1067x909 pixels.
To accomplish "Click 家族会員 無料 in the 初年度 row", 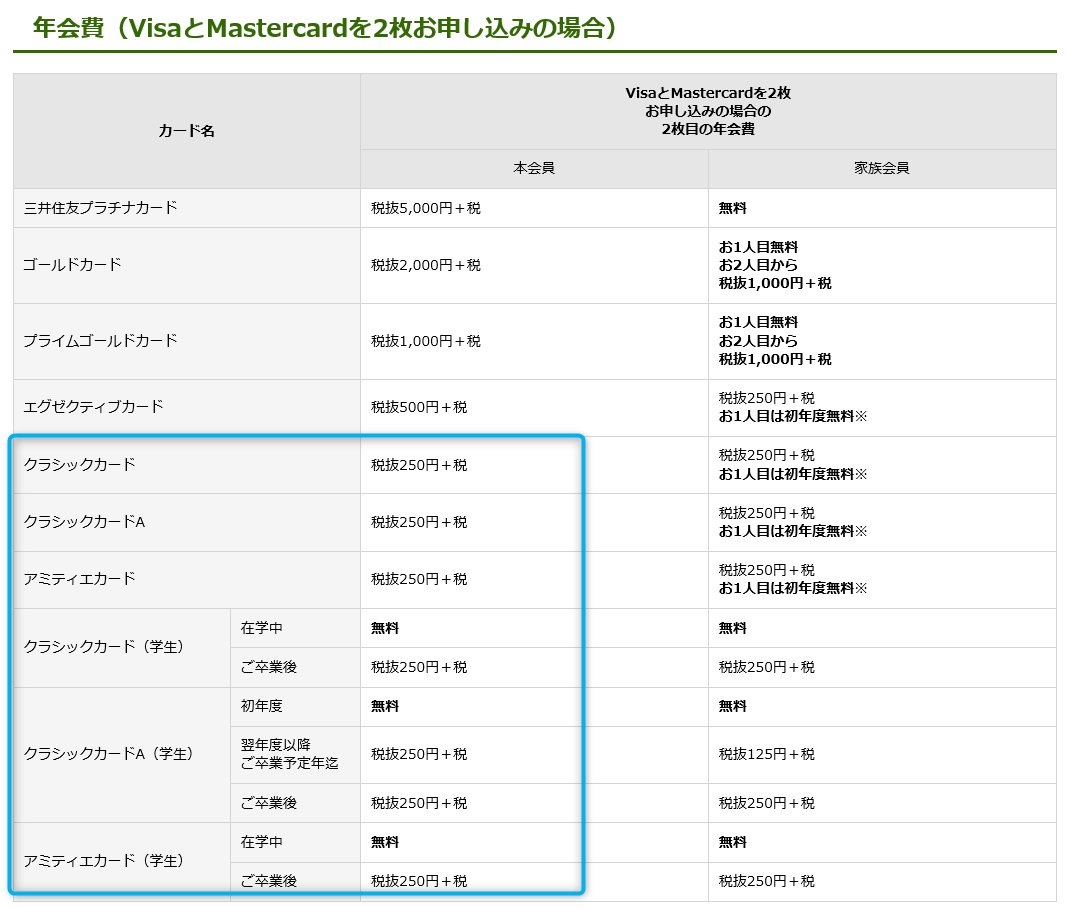I will pos(732,707).
